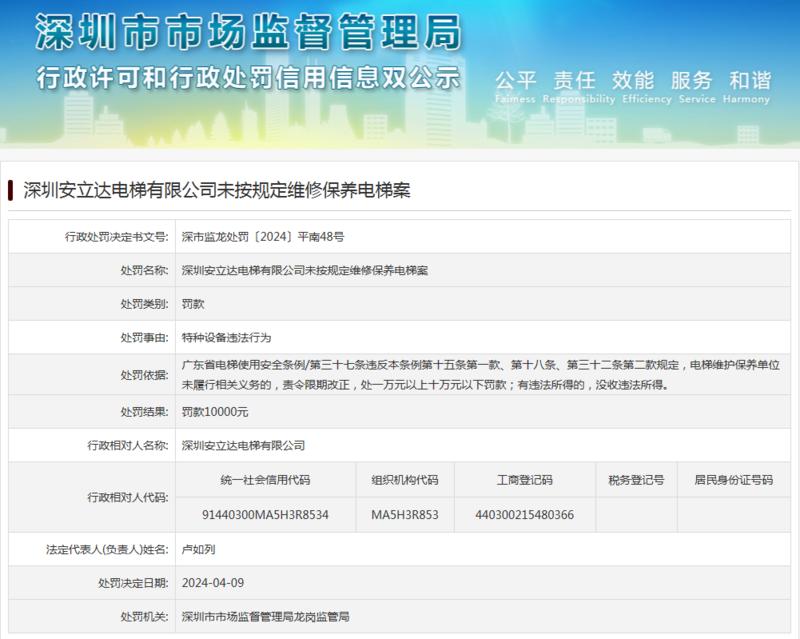This screenshot has height=639, width=800.
Task: Click the 行政相对人名称 label
Action: coord(128,446)
